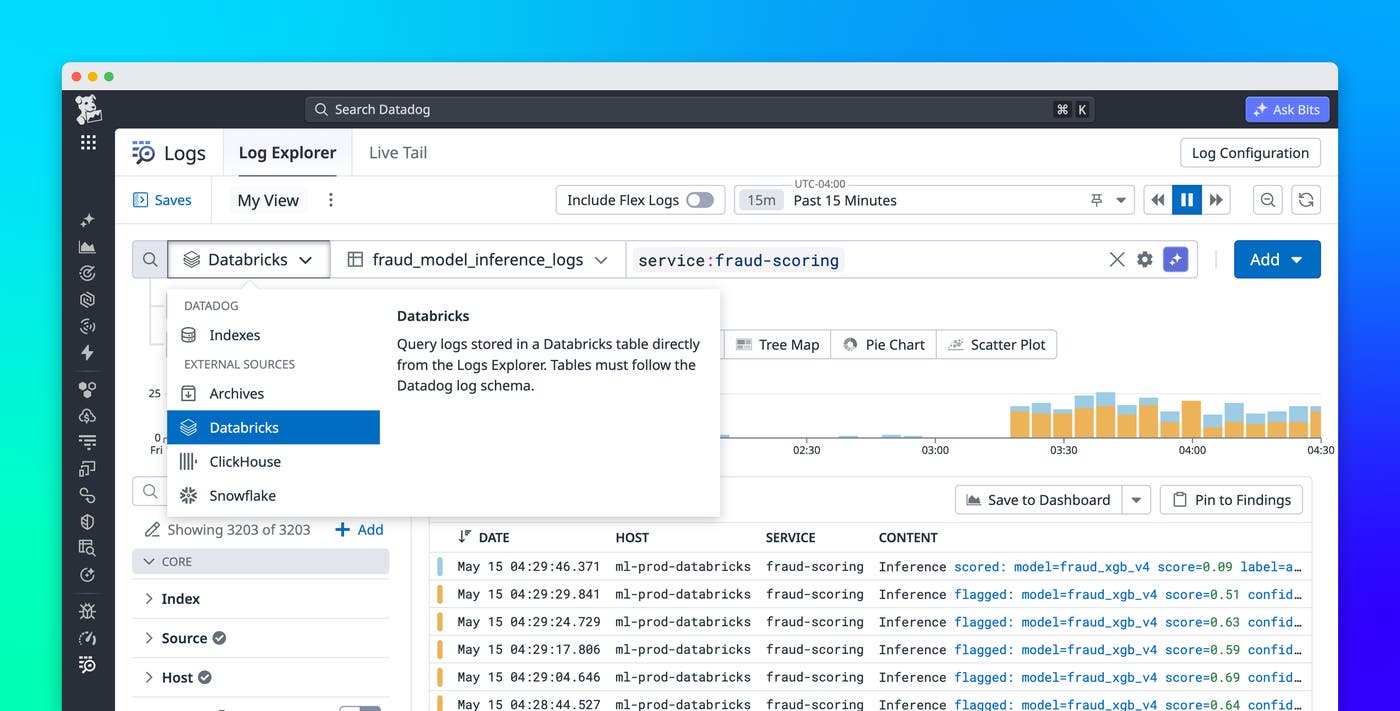Open the area chart dashboards sidebar icon
Viewport: 1400px width, 711px height.
click(88, 247)
